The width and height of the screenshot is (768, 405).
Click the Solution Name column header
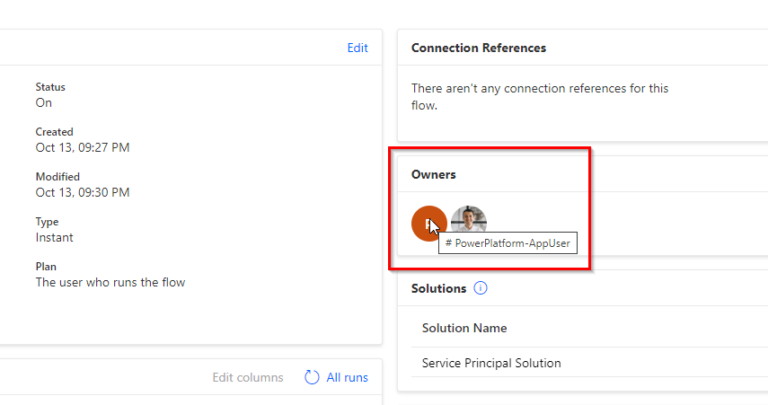tap(464, 328)
